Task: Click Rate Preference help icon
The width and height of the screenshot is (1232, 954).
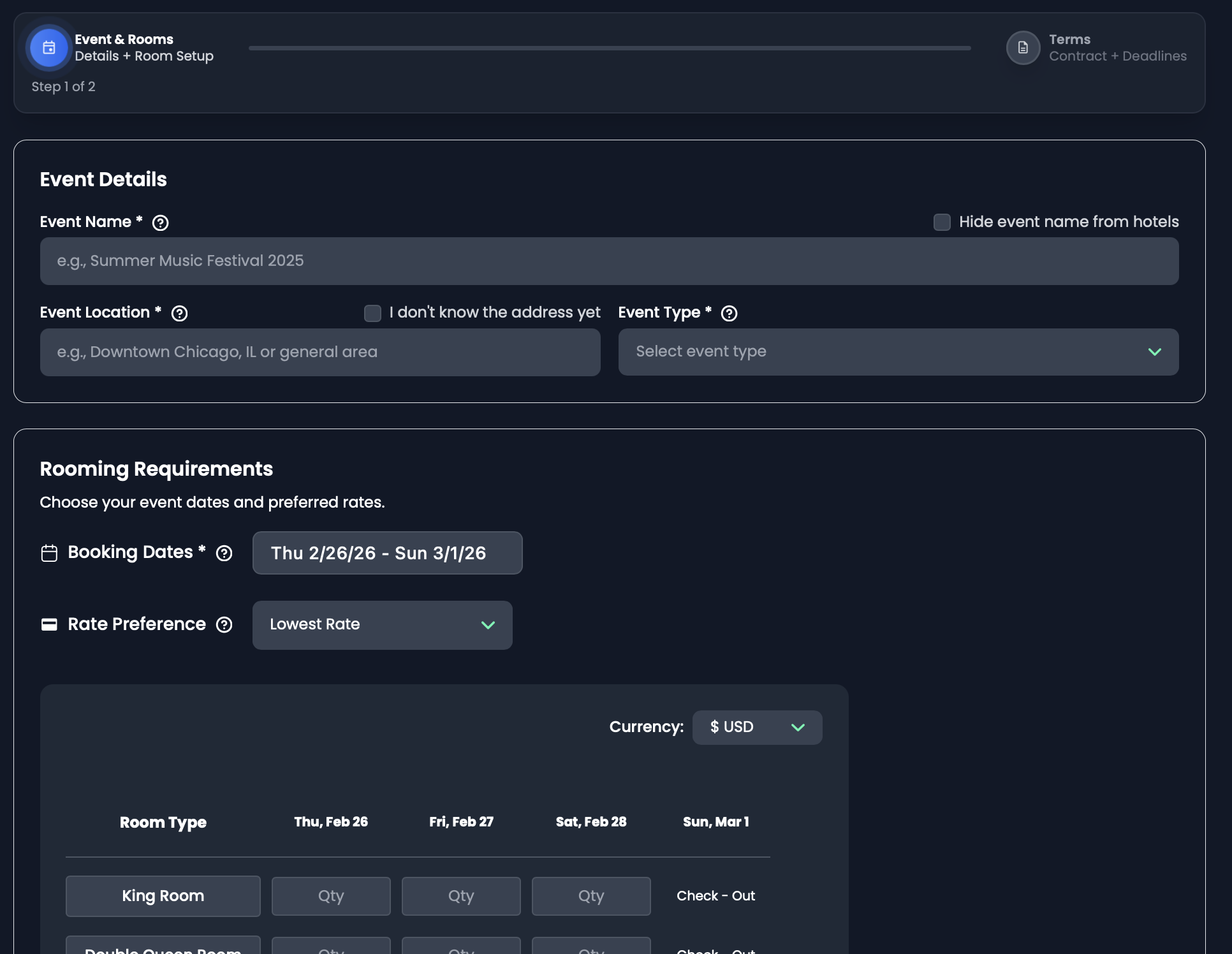Action: pyautogui.click(x=224, y=624)
